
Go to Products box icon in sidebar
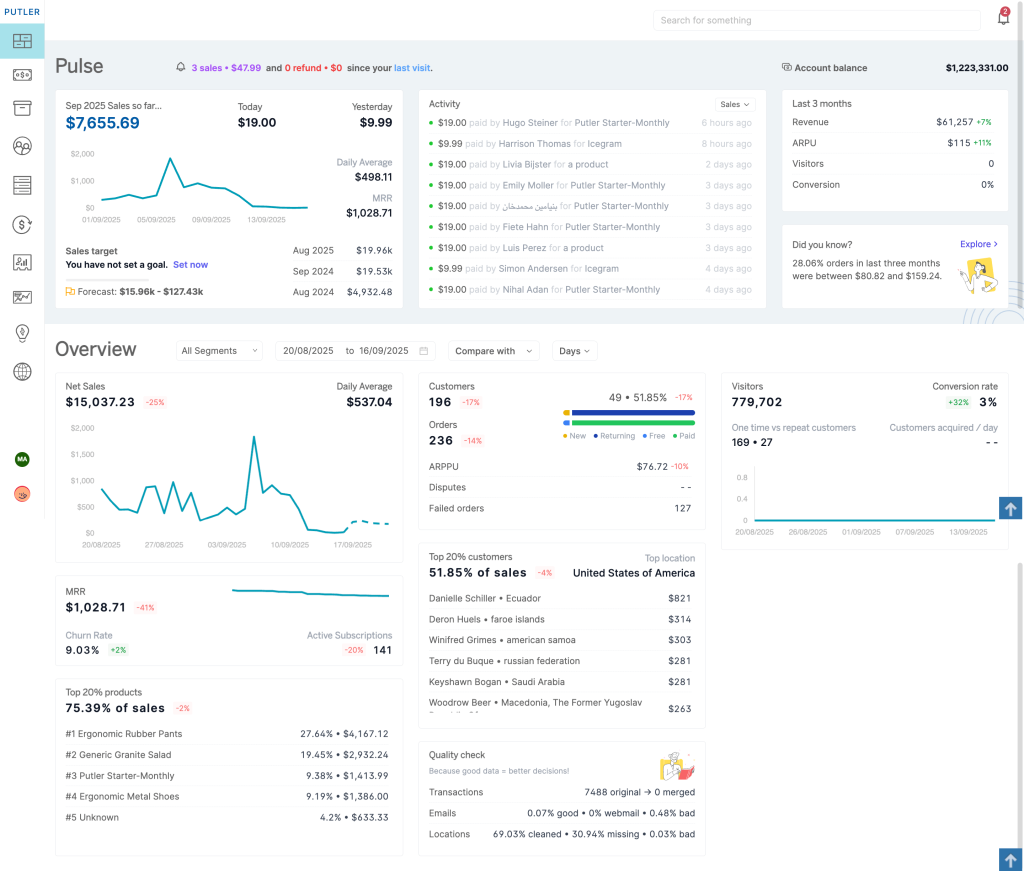(x=22, y=109)
